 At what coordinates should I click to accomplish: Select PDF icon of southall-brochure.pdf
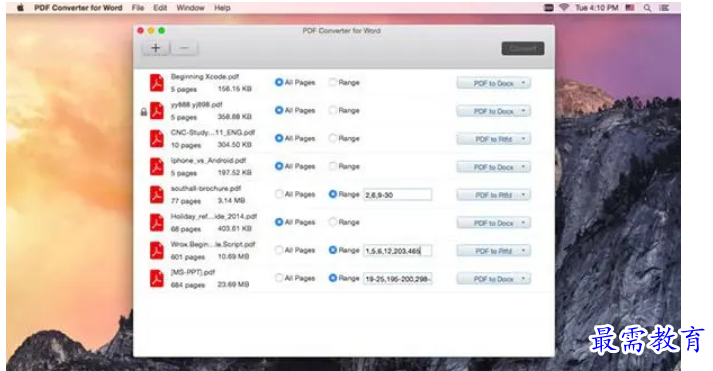tap(157, 195)
